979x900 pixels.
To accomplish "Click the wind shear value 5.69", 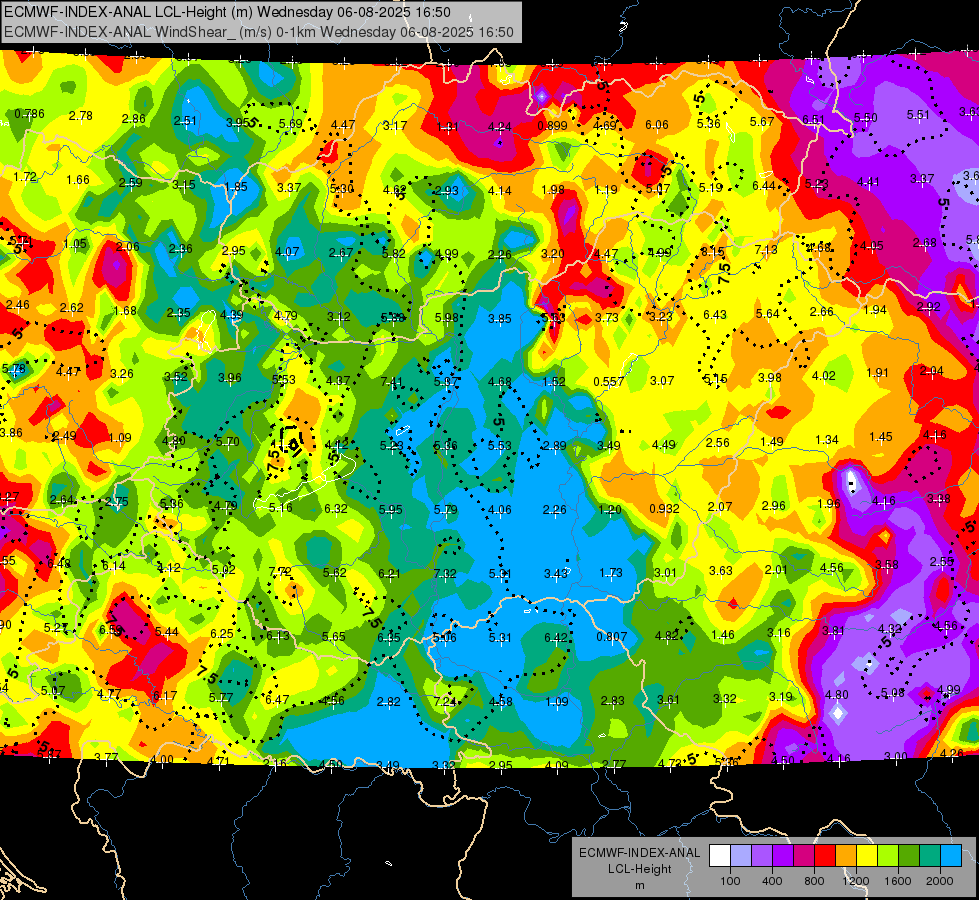I will 291,124.
